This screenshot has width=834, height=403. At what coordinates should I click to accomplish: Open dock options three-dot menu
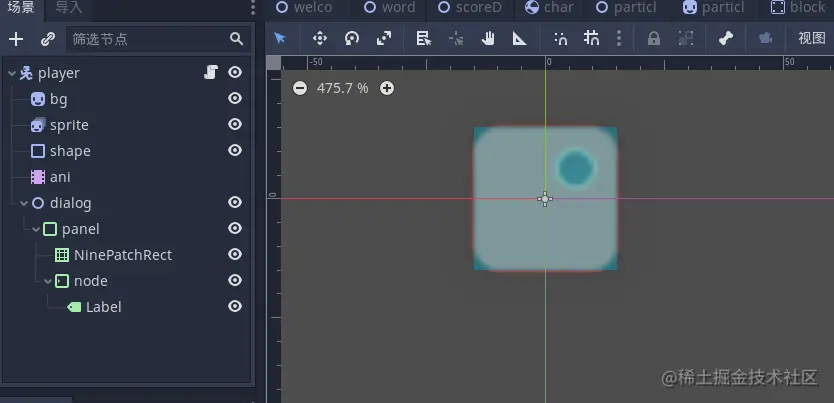point(253,7)
